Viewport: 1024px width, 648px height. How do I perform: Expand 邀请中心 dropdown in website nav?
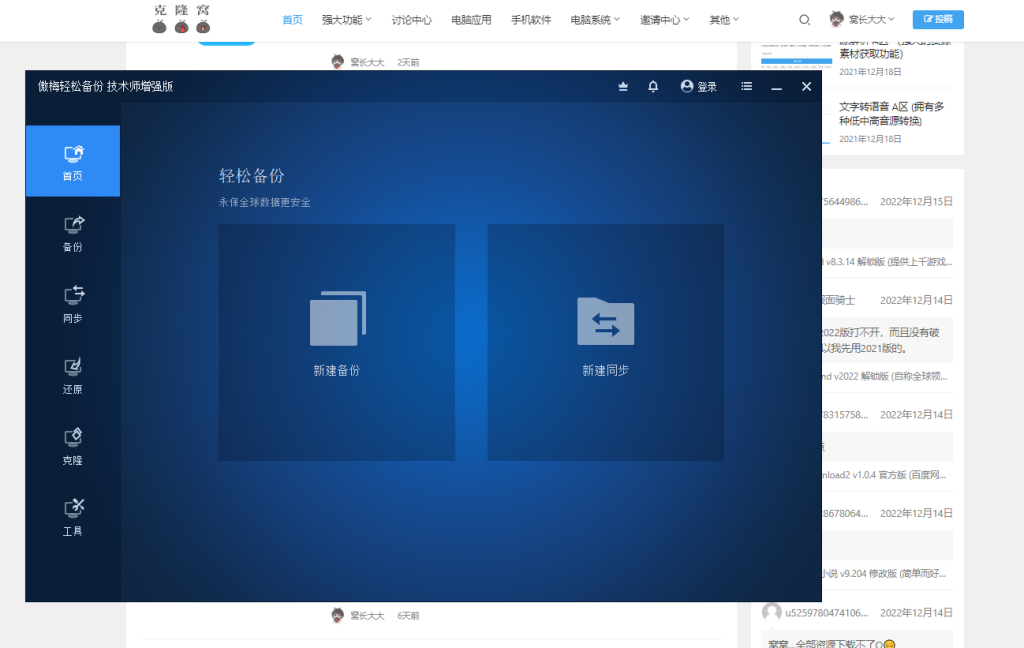click(x=664, y=20)
